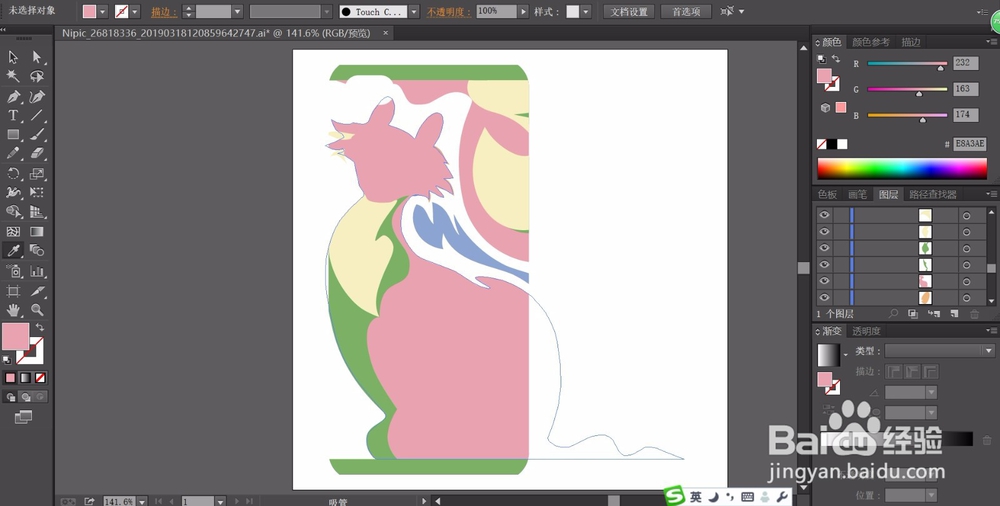Click the delete layer trash icon
This screenshot has height=506, width=1000.
point(974,314)
